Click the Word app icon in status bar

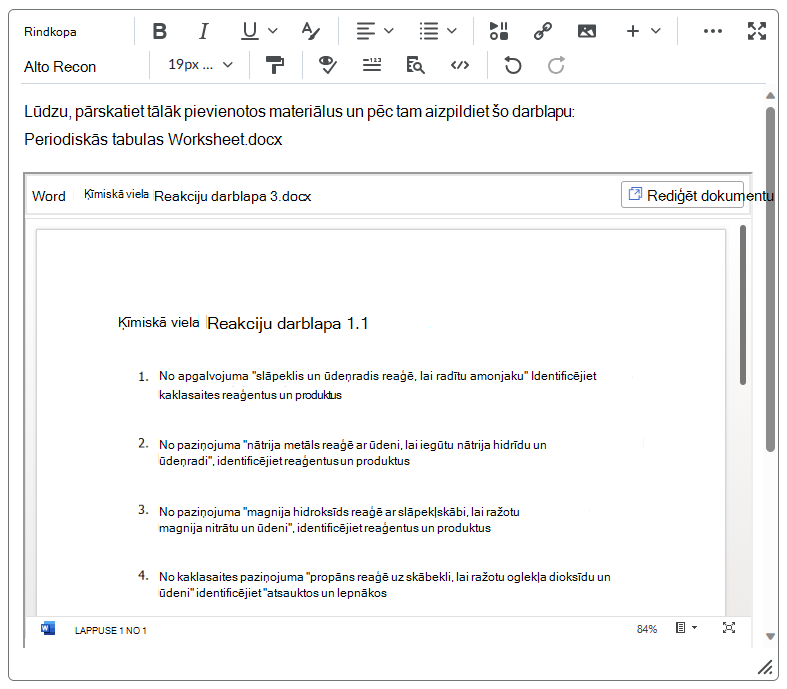click(x=48, y=628)
